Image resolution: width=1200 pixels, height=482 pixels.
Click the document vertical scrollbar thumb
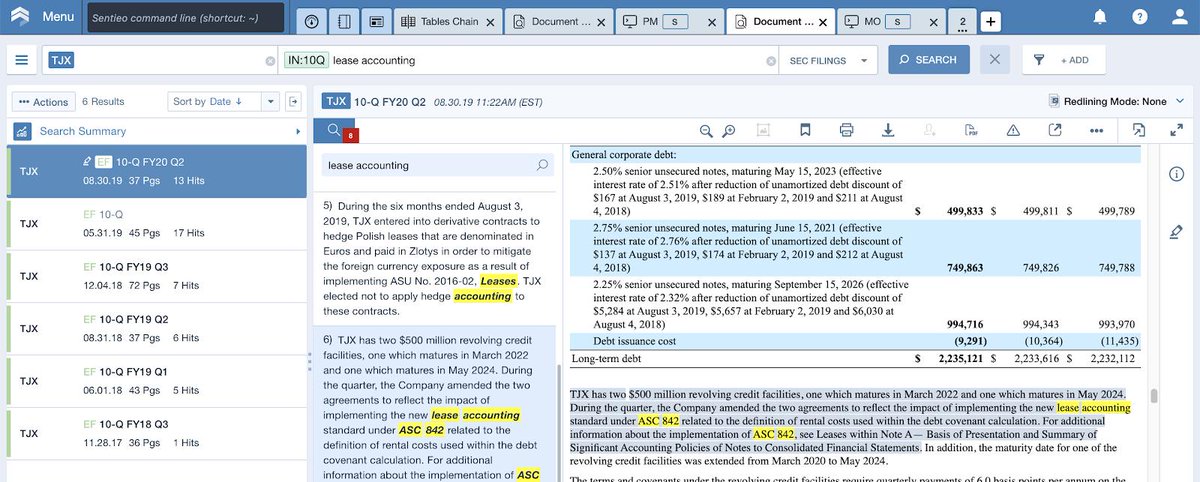[x=1154, y=396]
